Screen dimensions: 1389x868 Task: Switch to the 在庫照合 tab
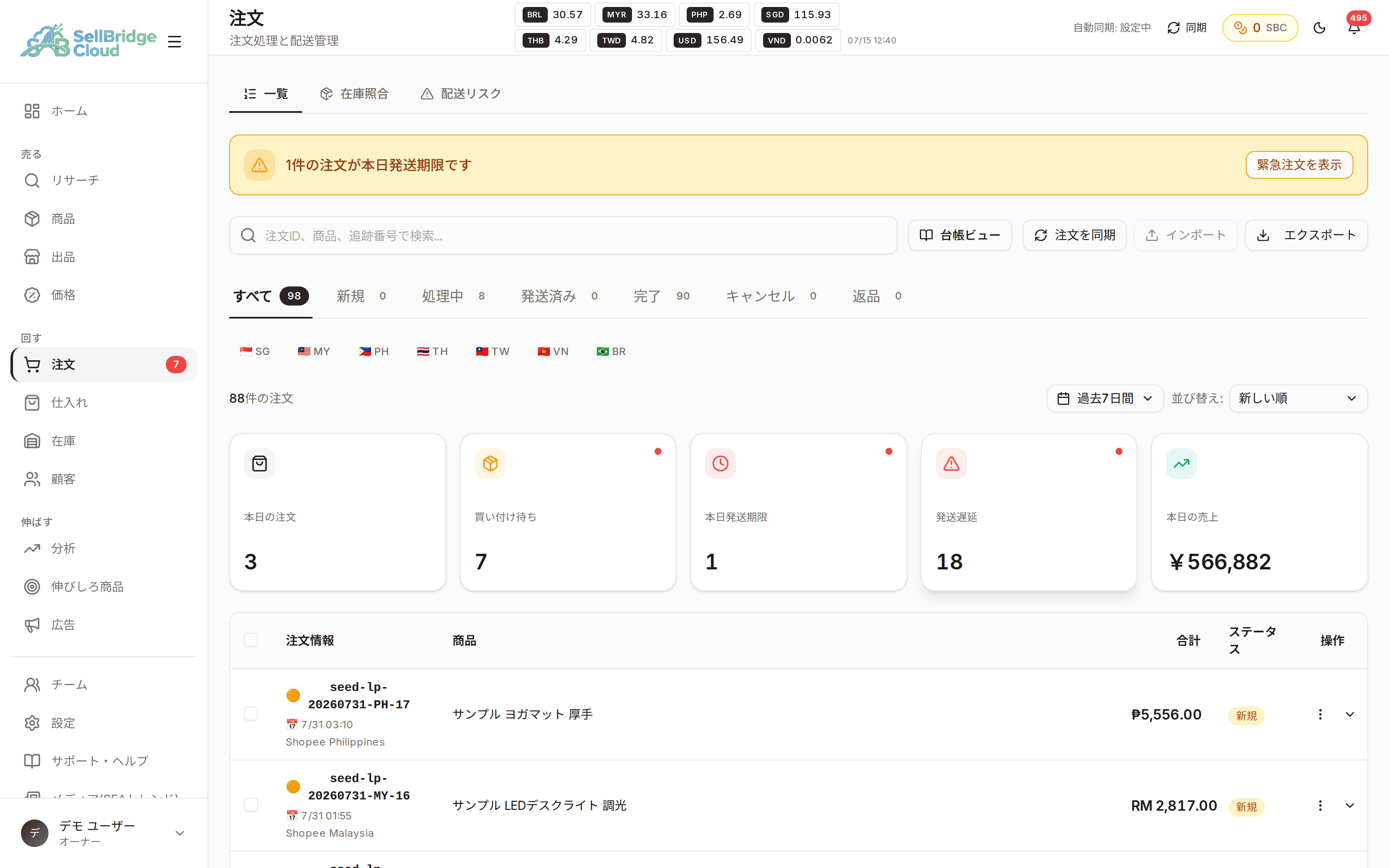tap(355, 94)
